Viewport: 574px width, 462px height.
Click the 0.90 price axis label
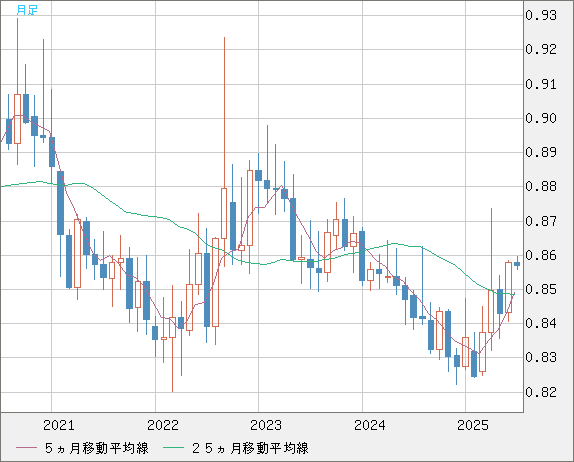(541, 118)
